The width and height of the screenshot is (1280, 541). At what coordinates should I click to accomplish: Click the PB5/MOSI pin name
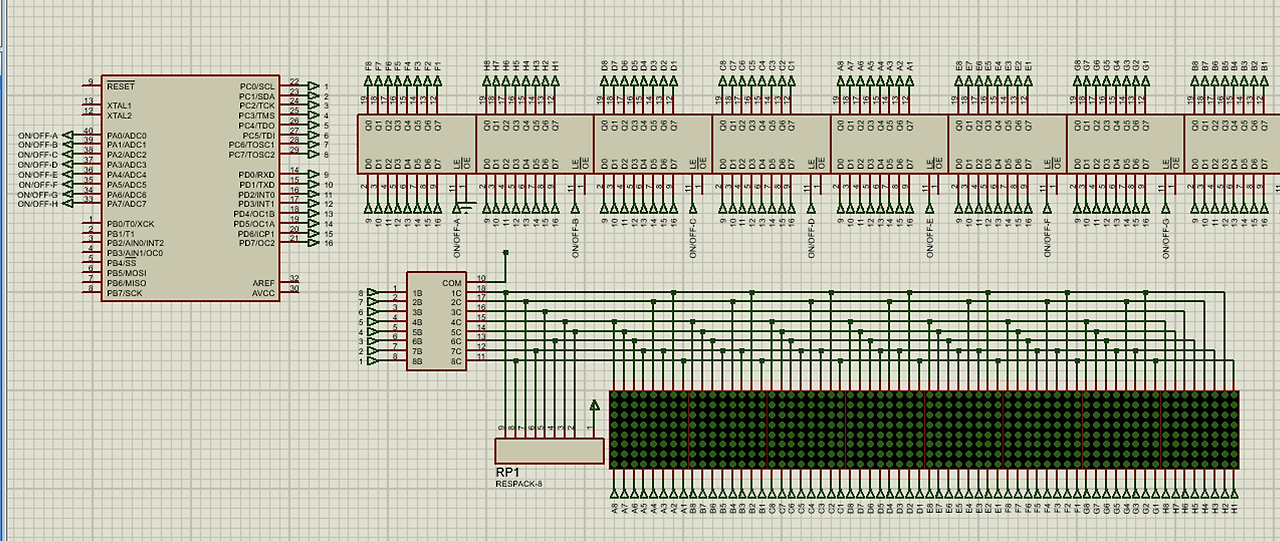[x=126, y=273]
